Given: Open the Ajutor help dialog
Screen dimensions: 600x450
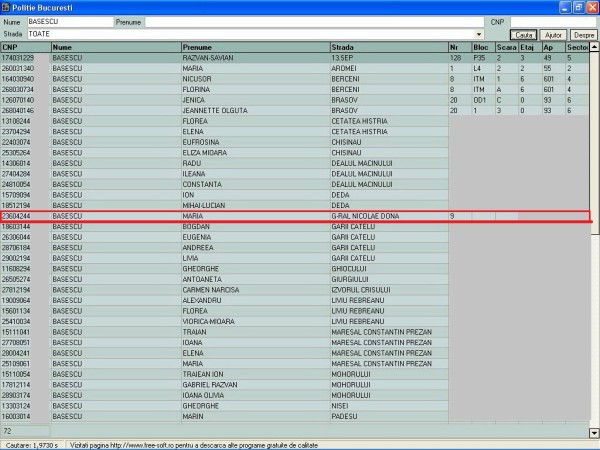Looking at the screenshot, I should point(553,34).
